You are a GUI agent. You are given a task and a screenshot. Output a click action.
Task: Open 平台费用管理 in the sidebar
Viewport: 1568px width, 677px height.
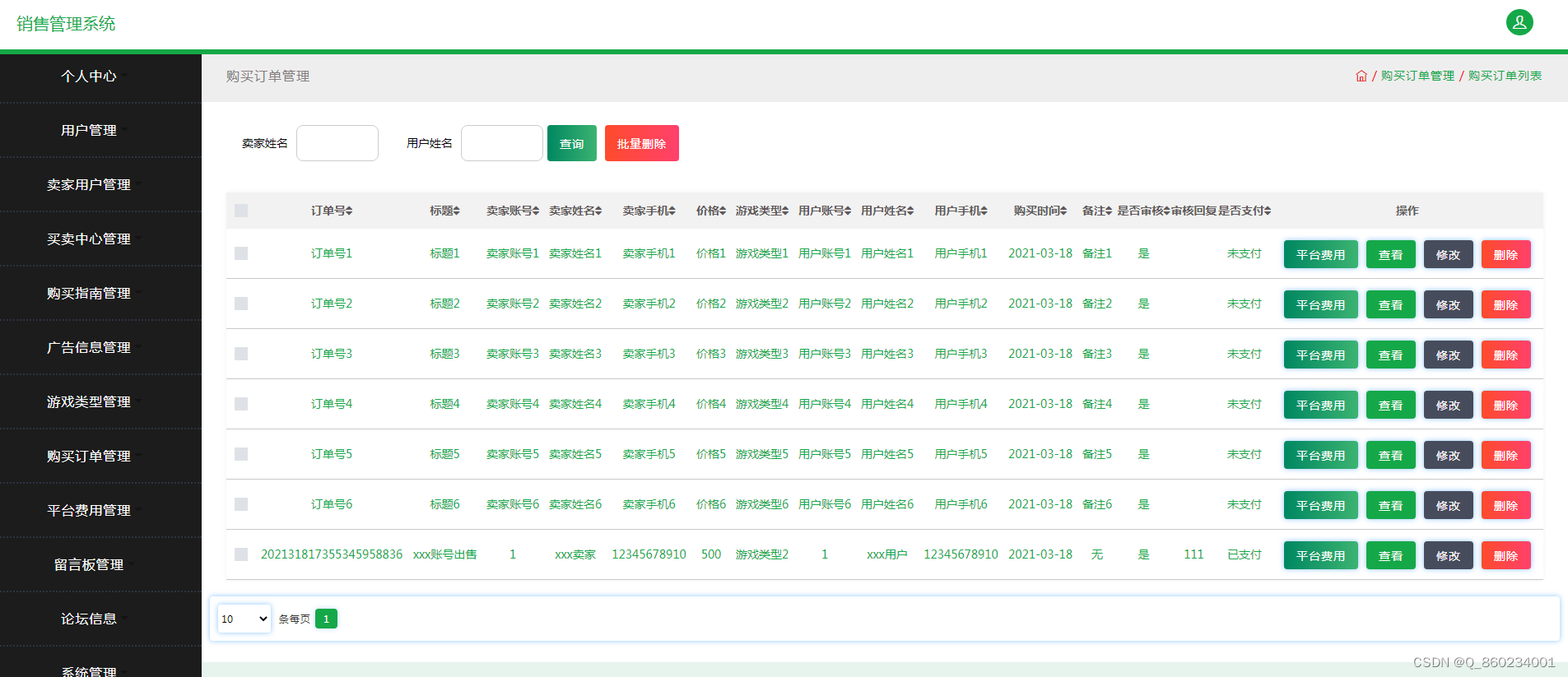pos(89,510)
